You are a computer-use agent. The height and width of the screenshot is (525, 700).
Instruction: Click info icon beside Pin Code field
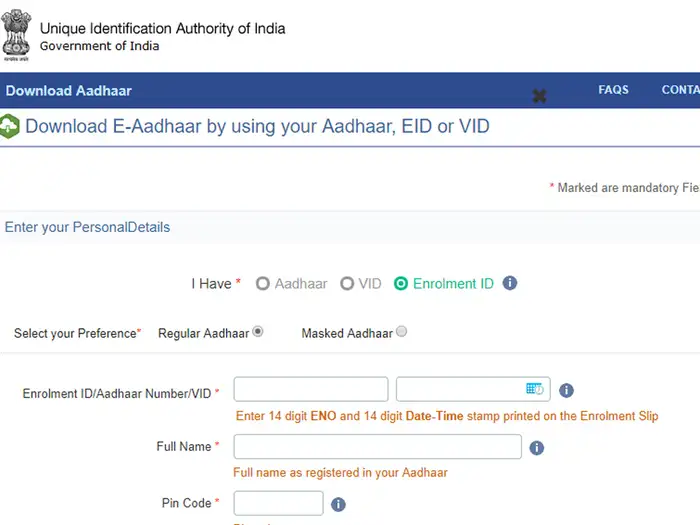tap(338, 504)
